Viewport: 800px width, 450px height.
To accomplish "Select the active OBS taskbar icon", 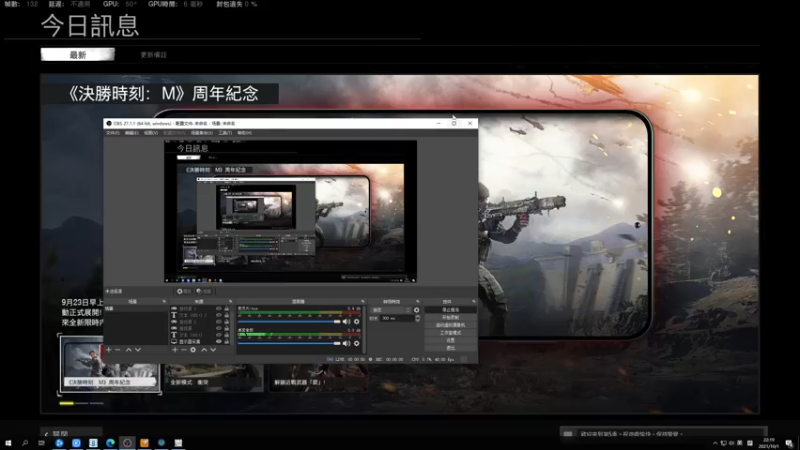I will tap(128, 443).
